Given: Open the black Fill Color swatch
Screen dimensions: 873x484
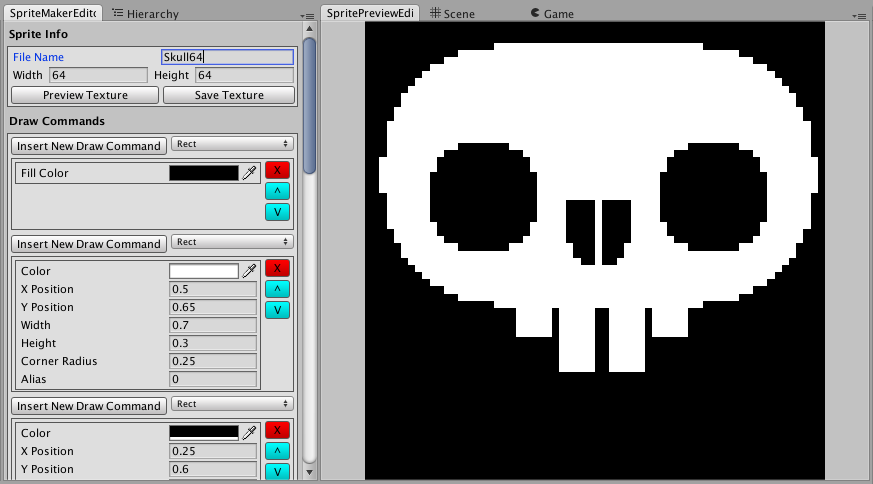Looking at the screenshot, I should (x=204, y=173).
